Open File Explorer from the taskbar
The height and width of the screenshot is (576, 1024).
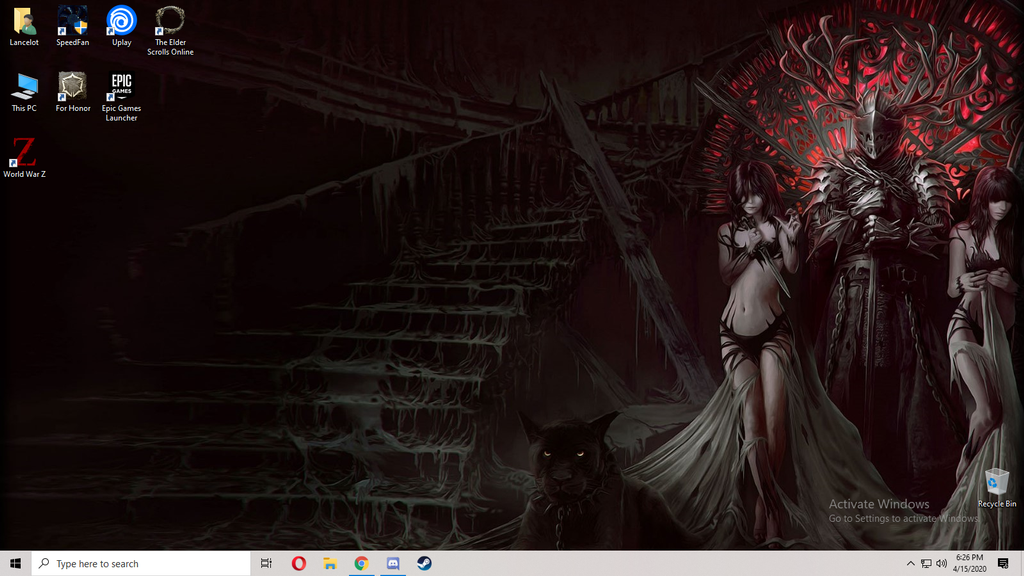(x=330, y=563)
